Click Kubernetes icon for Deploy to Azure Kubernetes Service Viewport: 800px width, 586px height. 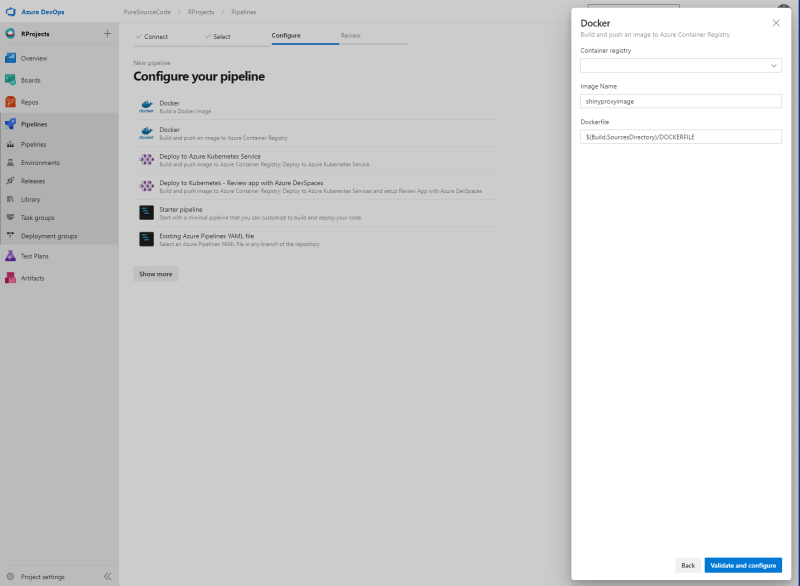point(146,160)
